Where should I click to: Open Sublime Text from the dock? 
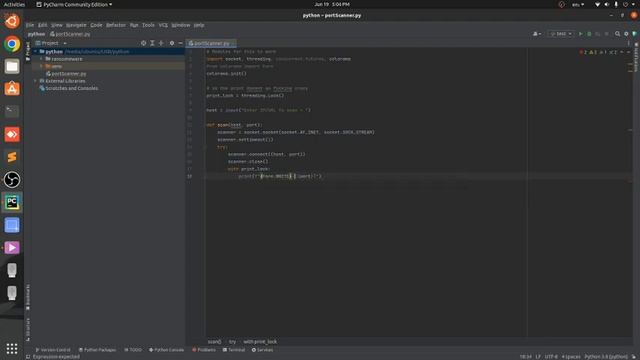(12, 157)
